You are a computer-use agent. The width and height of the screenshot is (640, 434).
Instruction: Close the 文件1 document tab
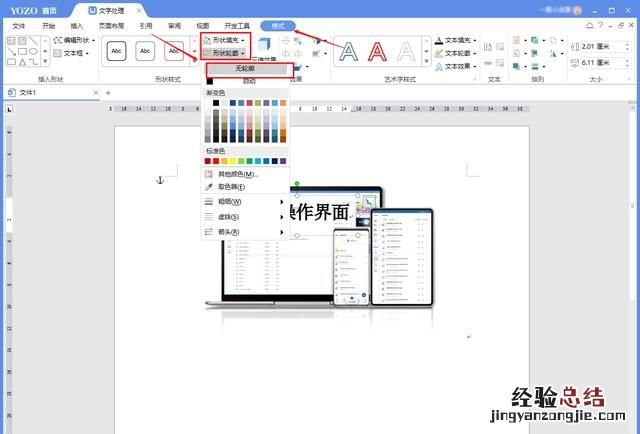pyautogui.click(x=96, y=93)
